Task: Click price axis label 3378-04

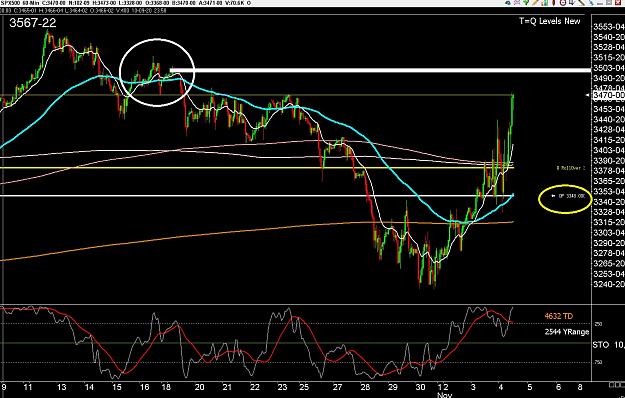Action: (x=609, y=171)
